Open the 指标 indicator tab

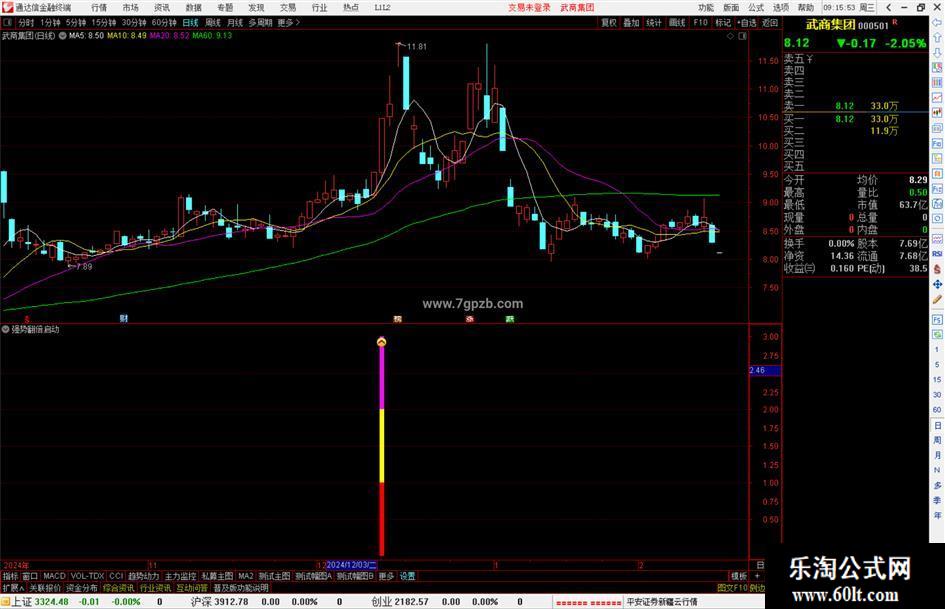pyautogui.click(x=10, y=576)
